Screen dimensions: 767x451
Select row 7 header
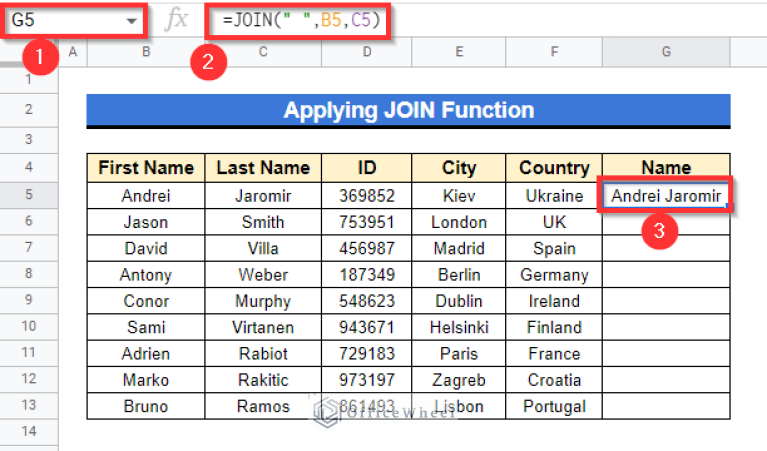[29, 248]
